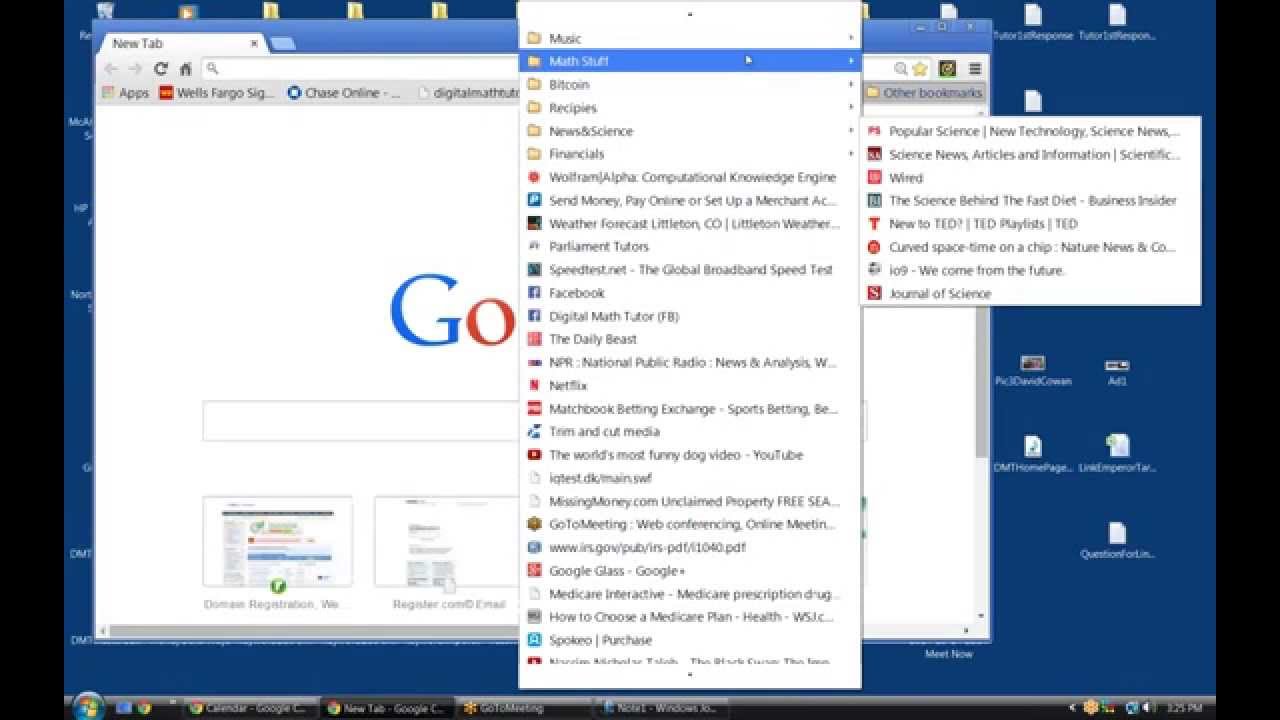Click the Google Glass bookmark icon
Viewport: 1280px width, 720px height.
click(534, 571)
